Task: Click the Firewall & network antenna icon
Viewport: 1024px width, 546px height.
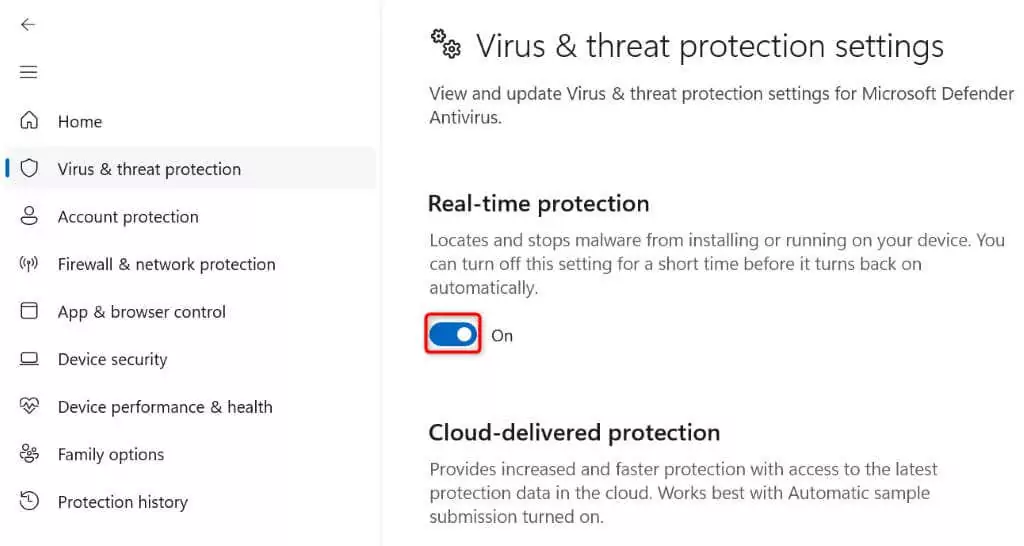Action: click(29, 264)
